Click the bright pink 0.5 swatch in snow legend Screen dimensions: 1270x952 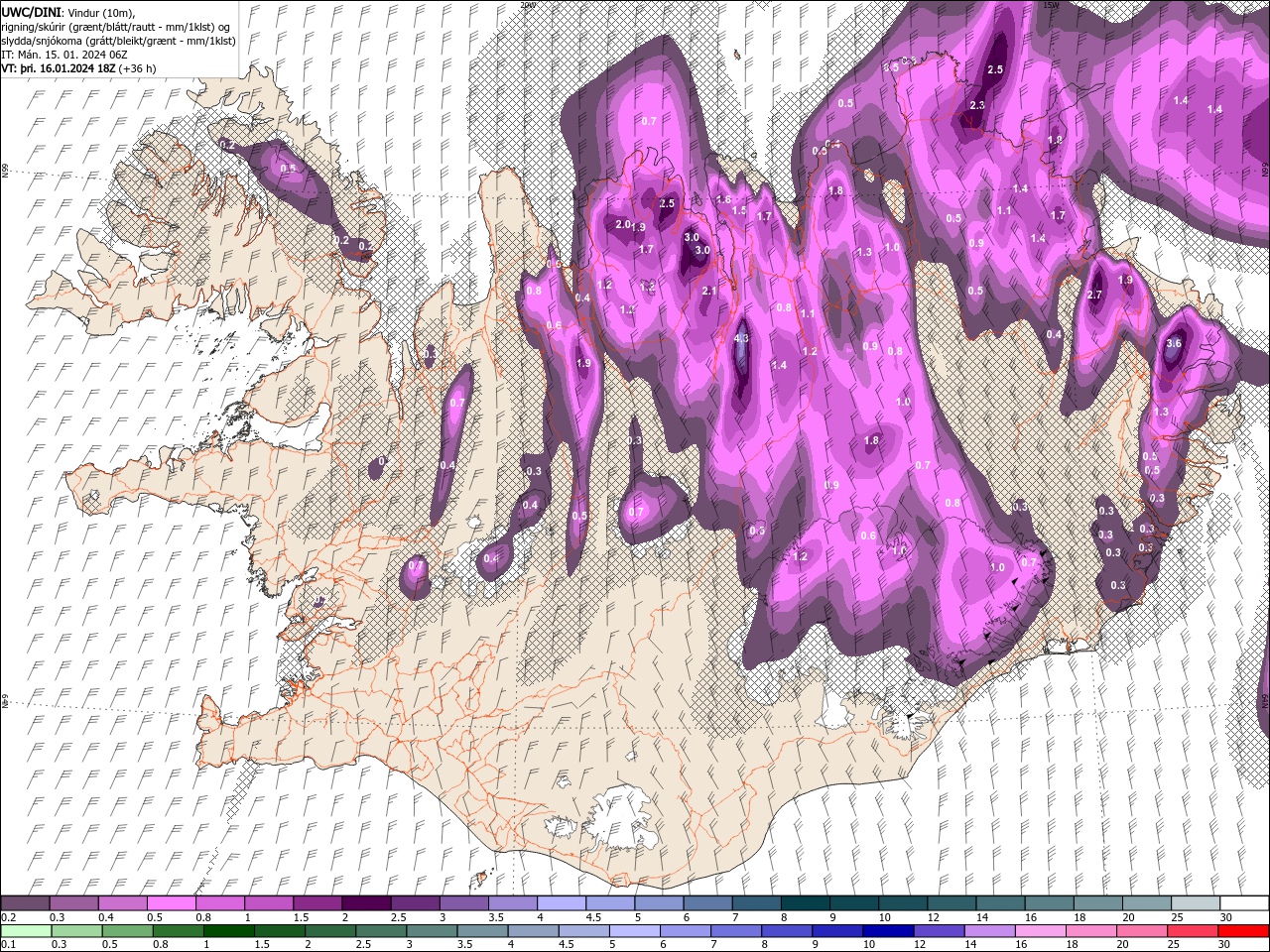[171, 902]
